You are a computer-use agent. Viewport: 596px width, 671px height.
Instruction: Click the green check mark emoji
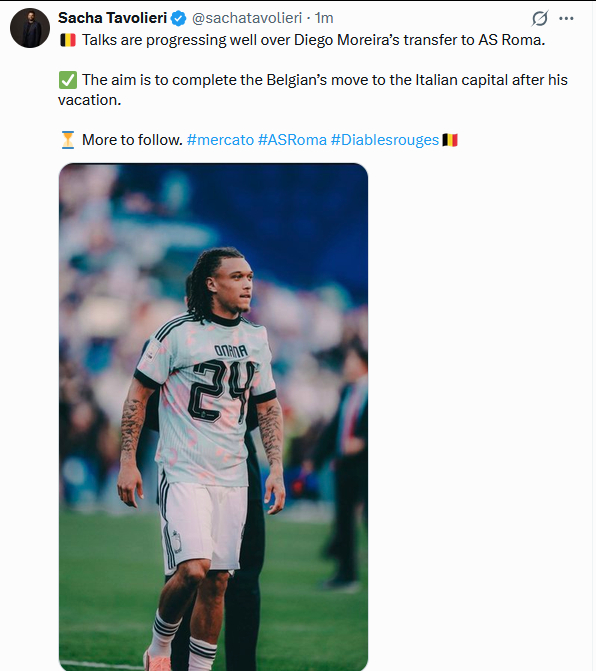[68, 80]
